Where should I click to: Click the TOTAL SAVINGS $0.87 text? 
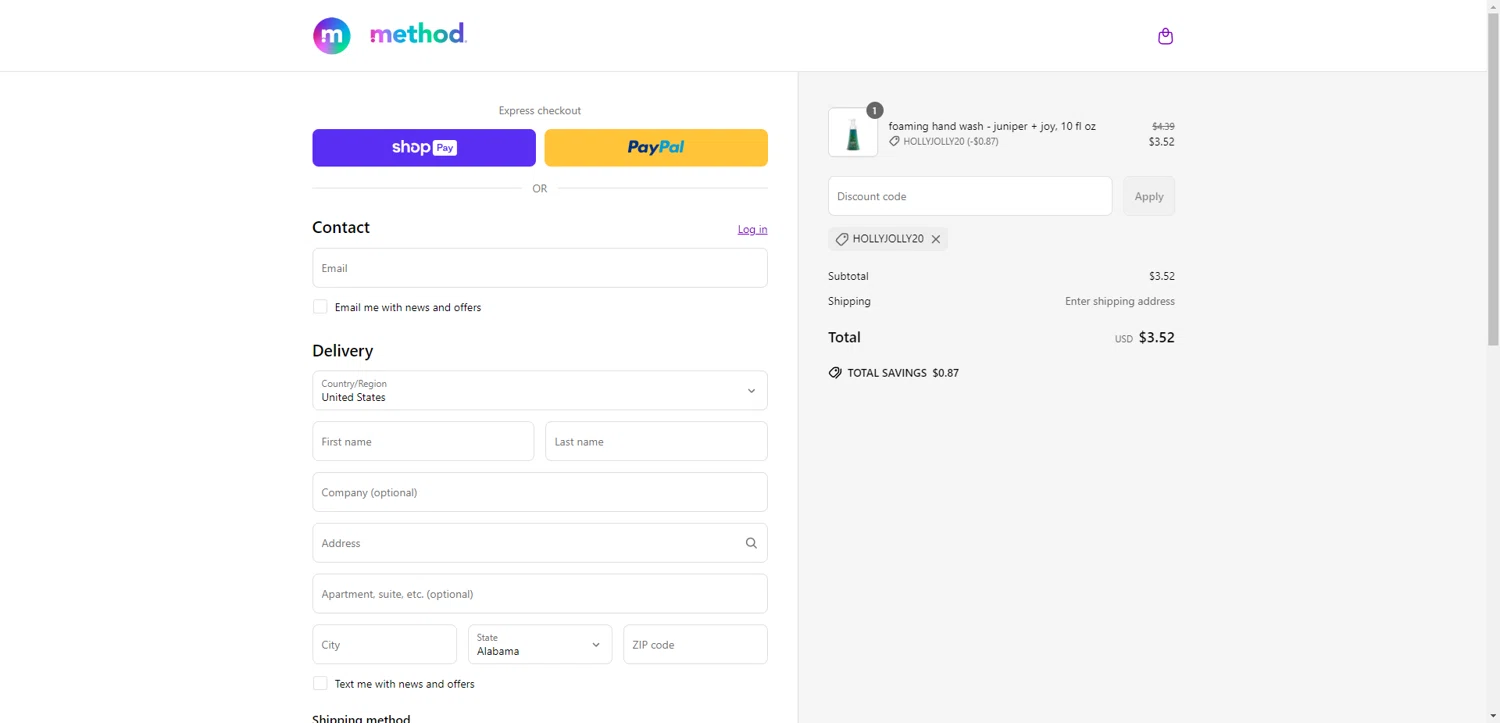coord(903,373)
